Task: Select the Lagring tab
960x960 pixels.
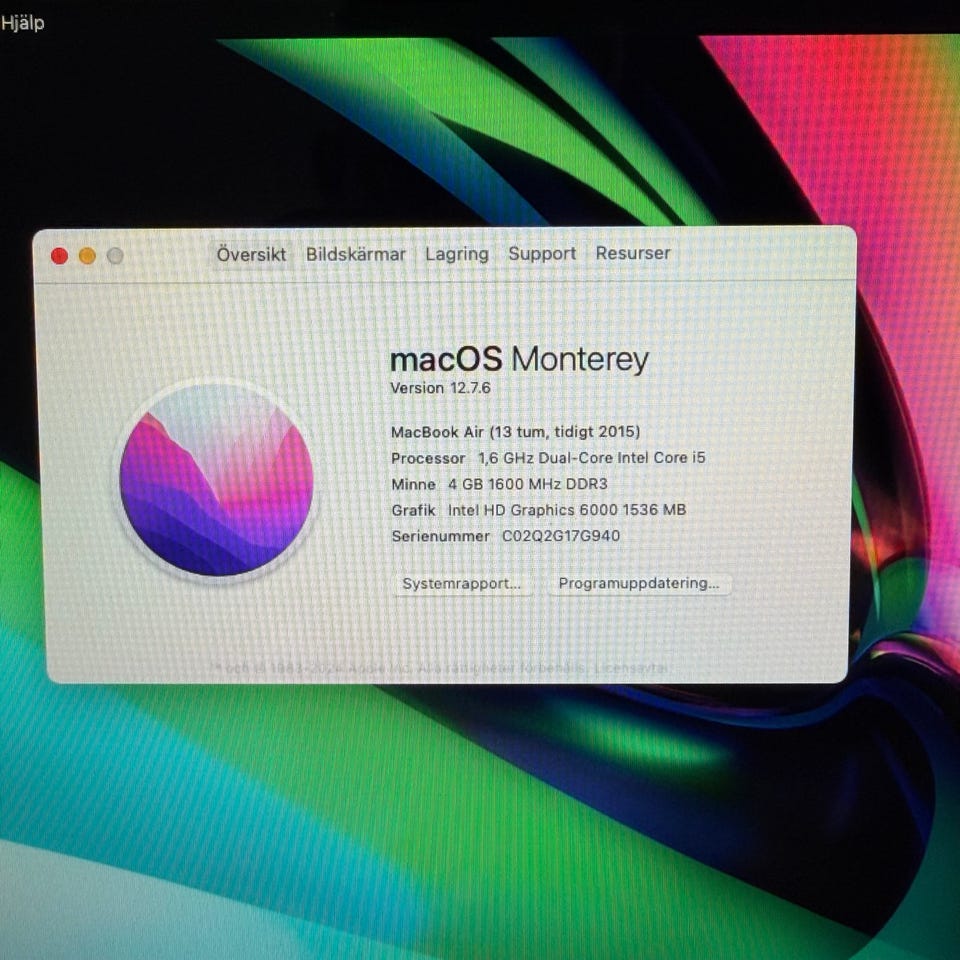Action: (457, 253)
